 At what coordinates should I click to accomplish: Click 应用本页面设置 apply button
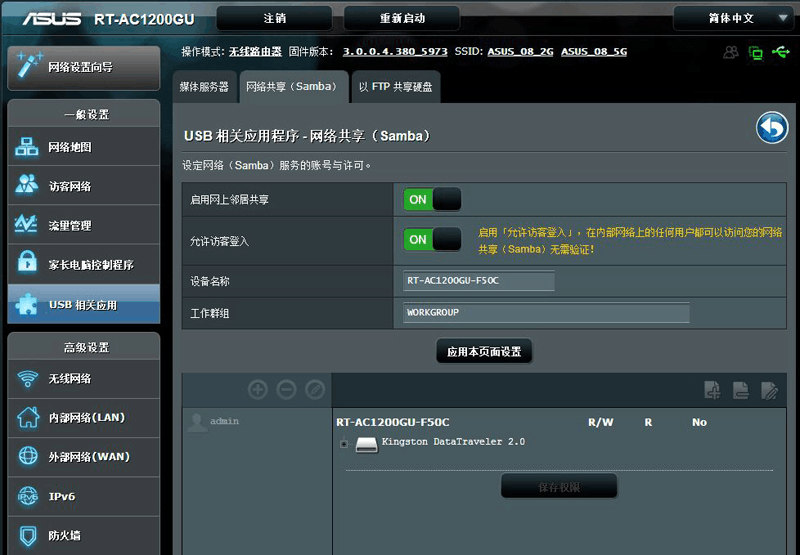(x=484, y=351)
